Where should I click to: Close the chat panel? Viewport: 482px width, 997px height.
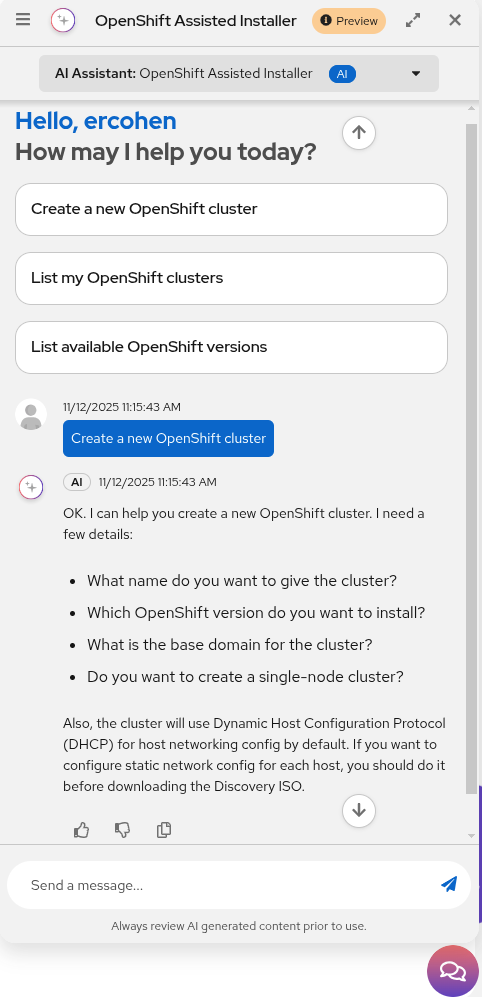coord(455,20)
